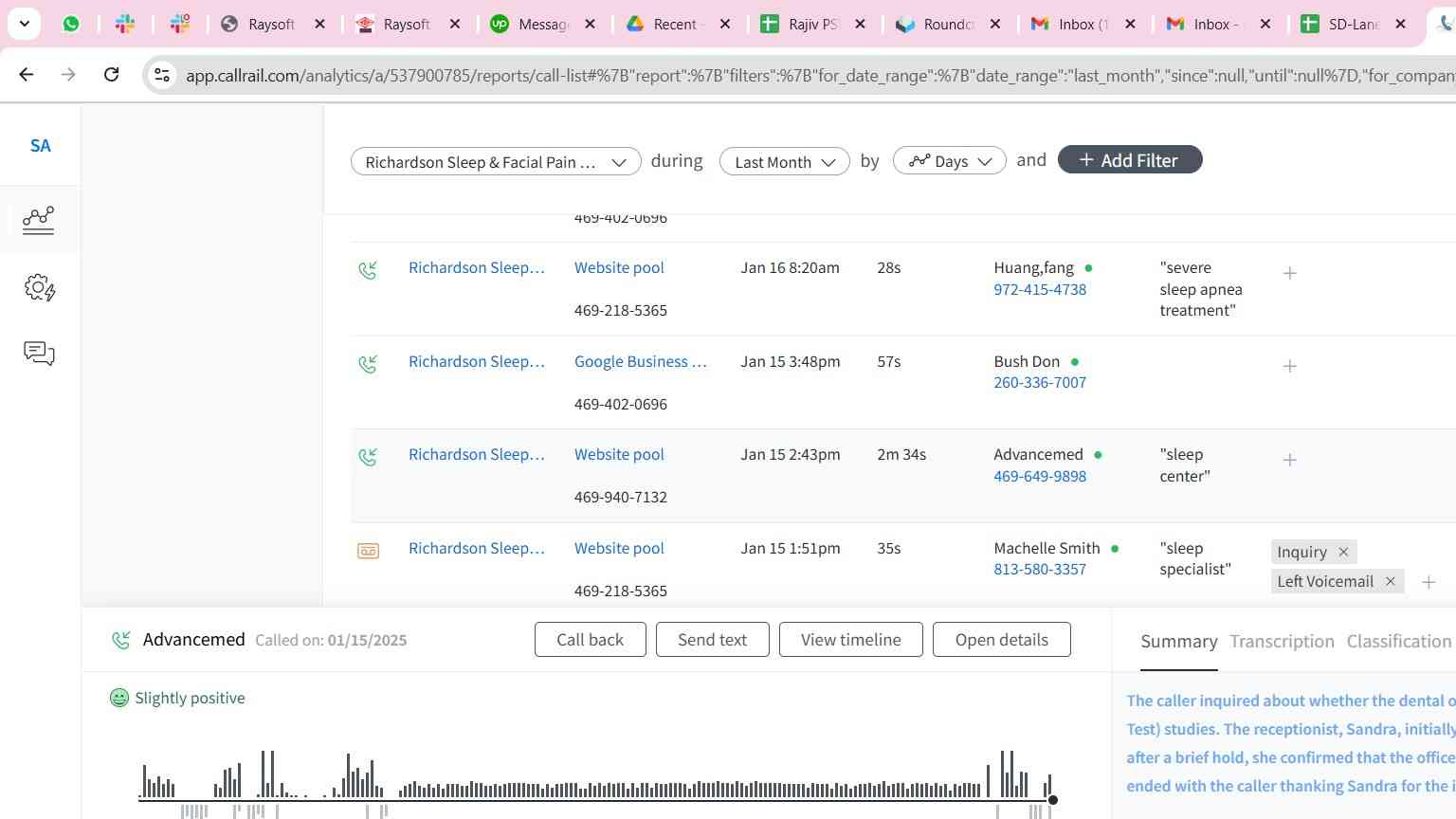Screen dimensions: 1456x819
Task: Open Website pool link in Machelle Smith row
Action: click(x=619, y=548)
